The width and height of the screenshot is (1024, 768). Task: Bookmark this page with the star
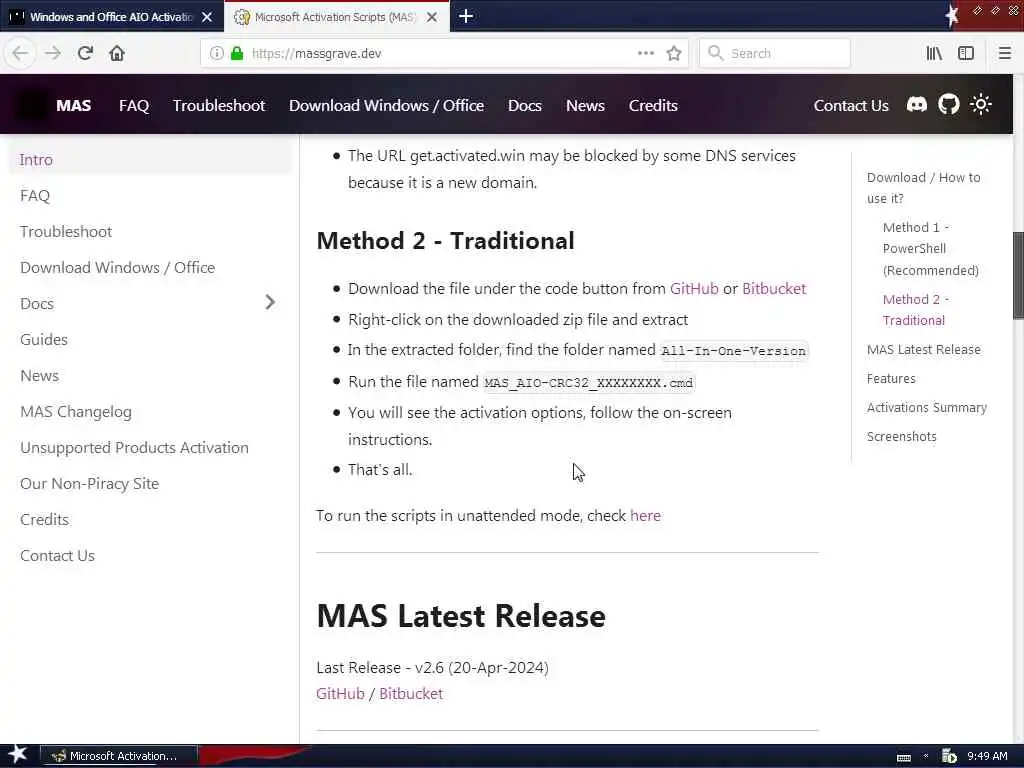pos(674,53)
